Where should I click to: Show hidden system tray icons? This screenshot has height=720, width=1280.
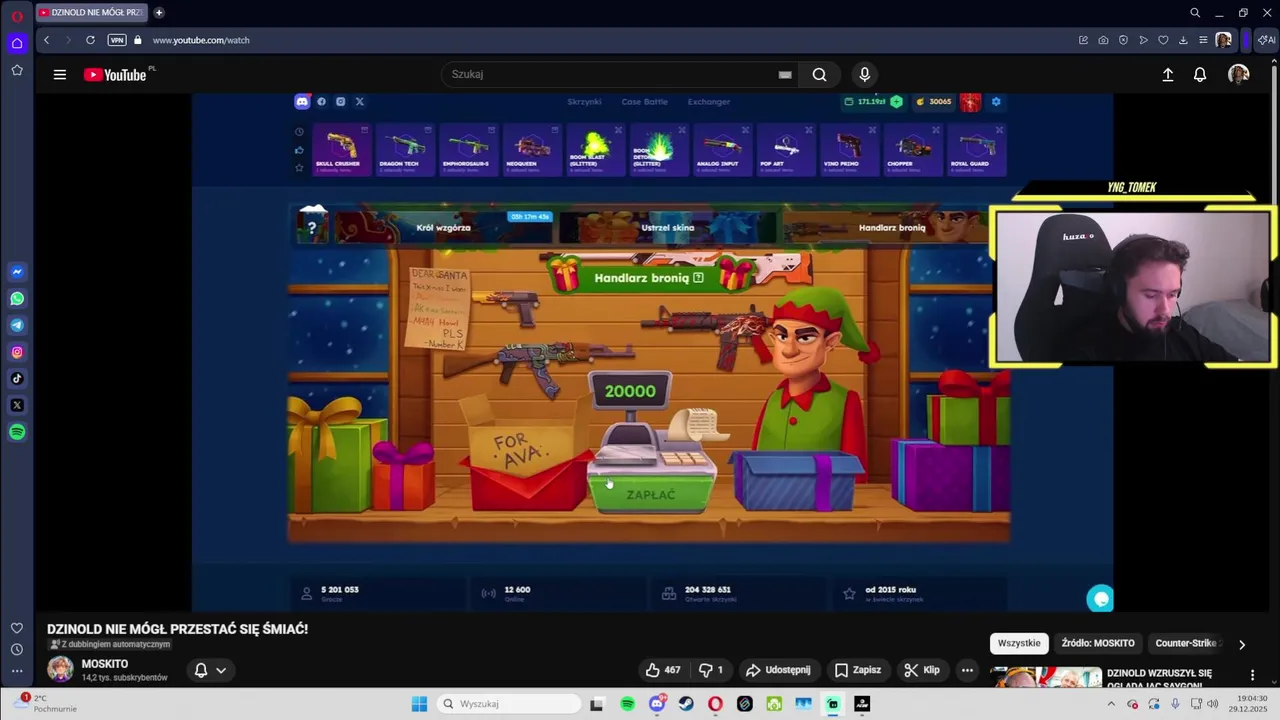coord(1111,704)
